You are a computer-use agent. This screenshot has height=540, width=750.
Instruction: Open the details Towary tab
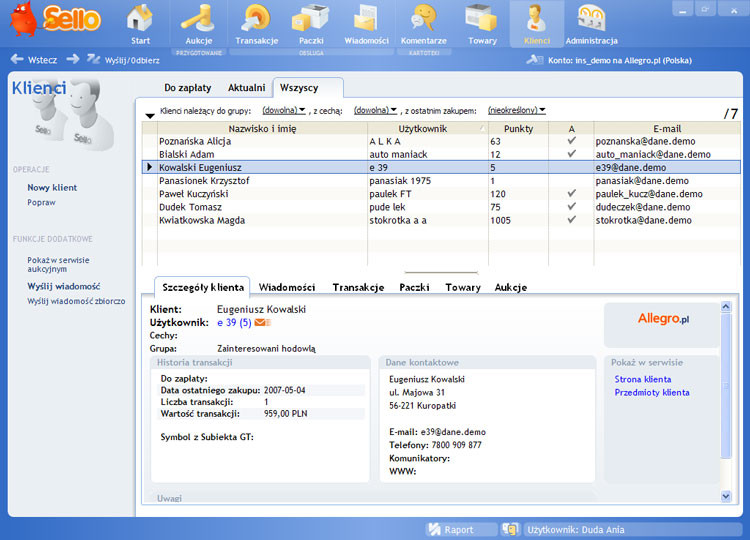point(463,287)
